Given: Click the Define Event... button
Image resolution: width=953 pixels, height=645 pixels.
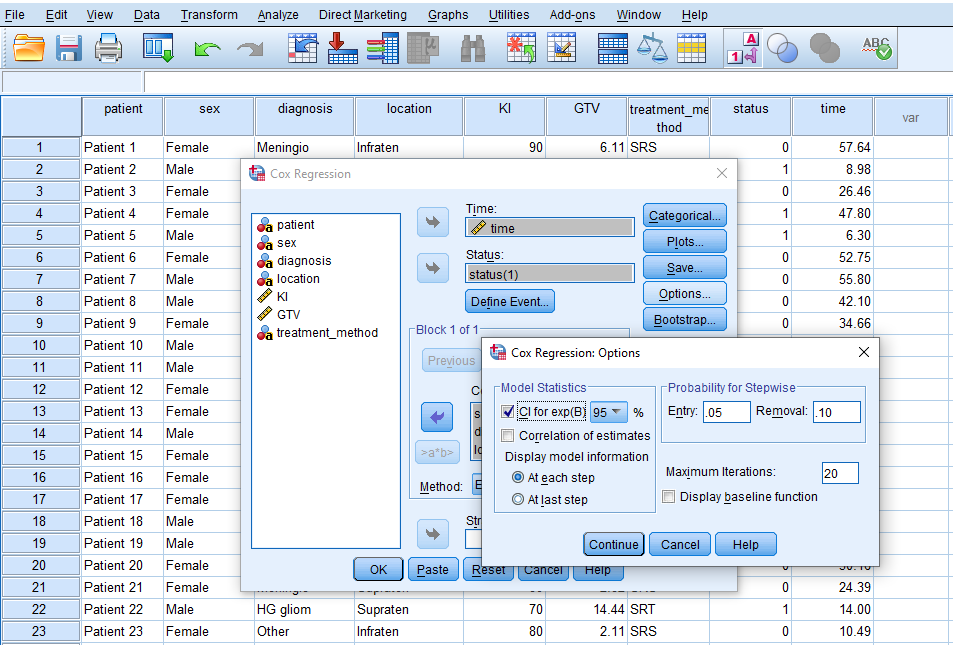Looking at the screenshot, I should point(509,302).
